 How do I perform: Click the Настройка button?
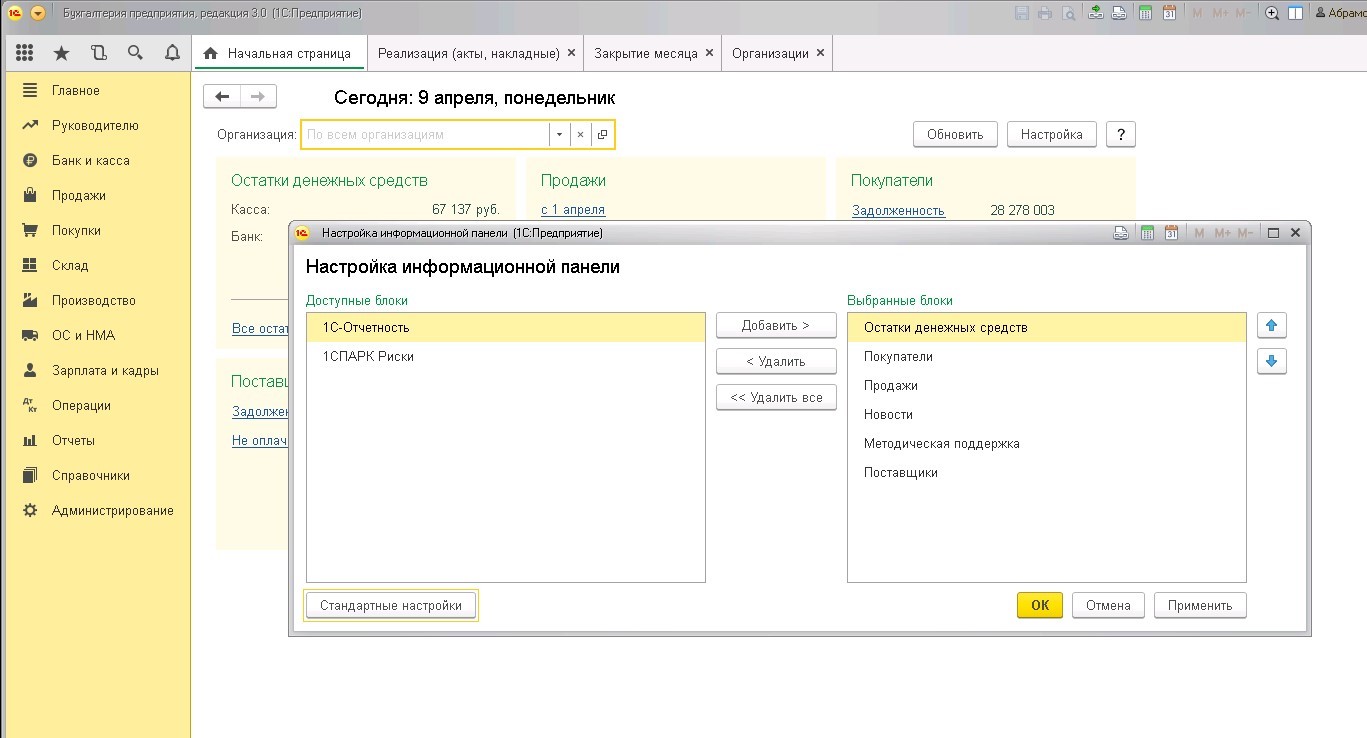(x=1052, y=134)
